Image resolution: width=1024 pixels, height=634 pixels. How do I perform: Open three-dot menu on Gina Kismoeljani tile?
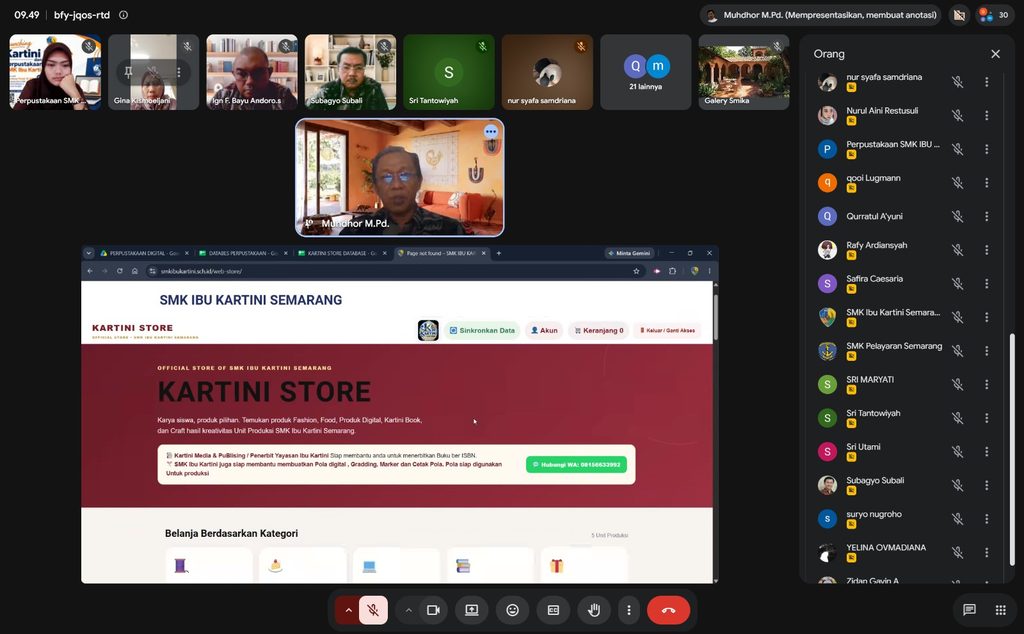pyautogui.click(x=178, y=72)
